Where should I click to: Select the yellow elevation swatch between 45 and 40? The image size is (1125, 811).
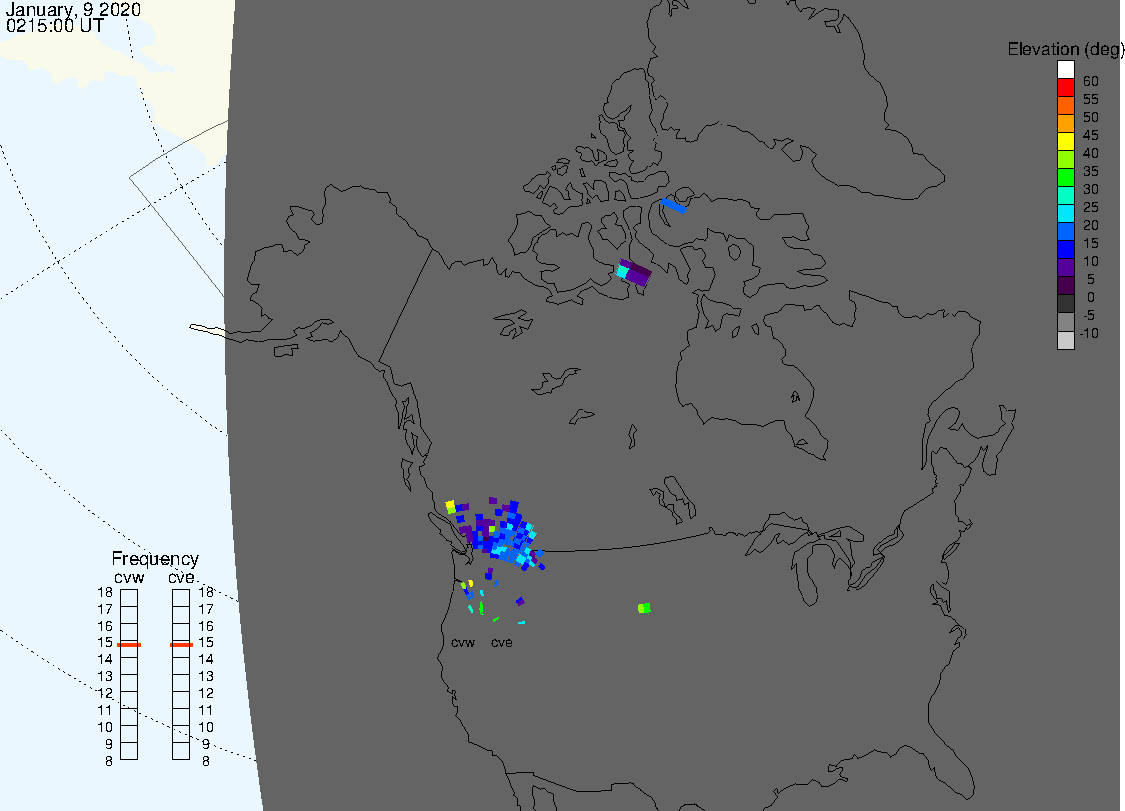click(x=1065, y=141)
